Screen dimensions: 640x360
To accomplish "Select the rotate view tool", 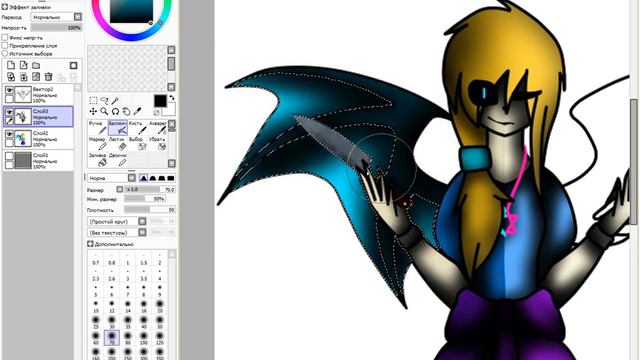I will (x=116, y=111).
